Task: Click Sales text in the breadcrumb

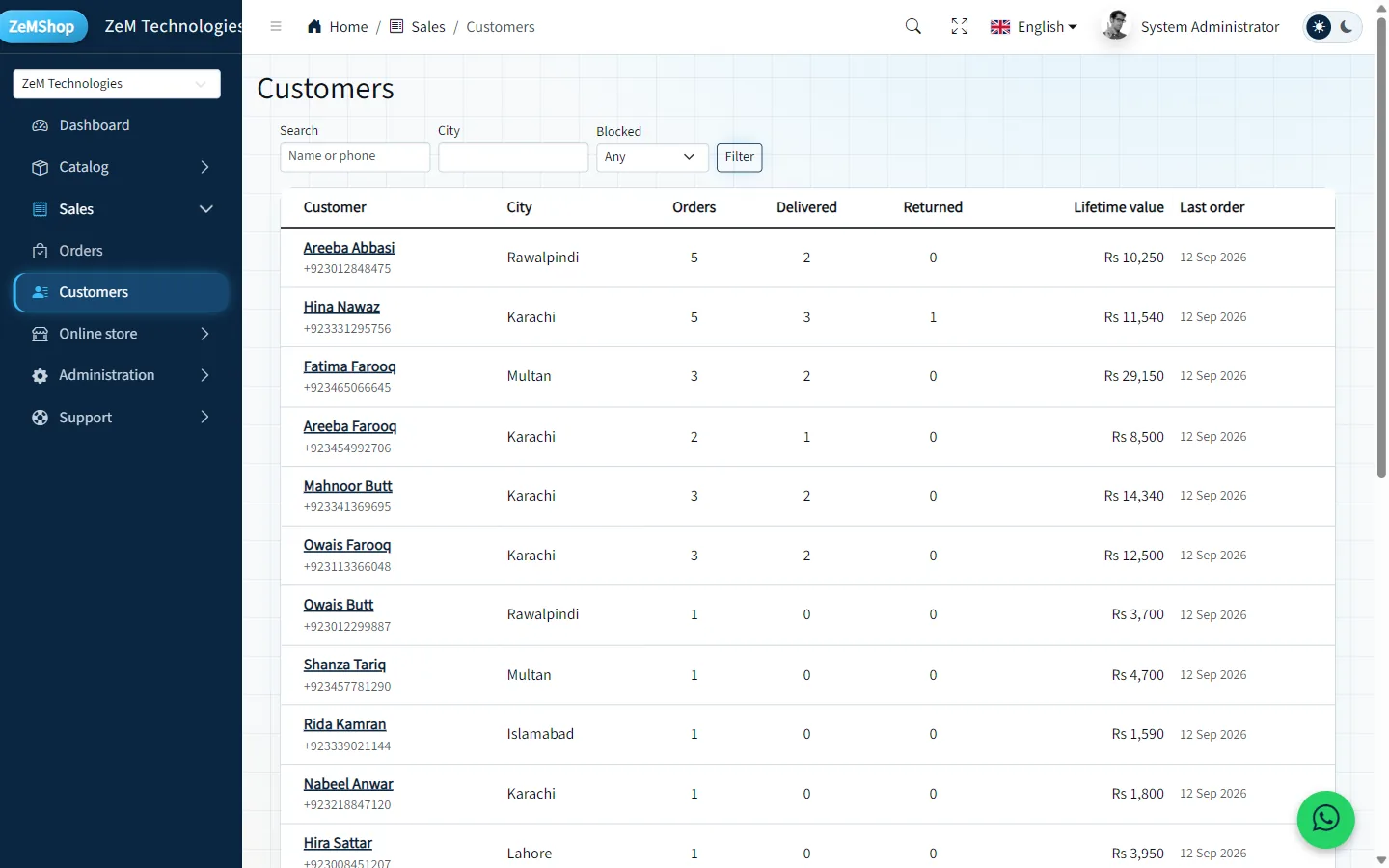Action: tap(428, 27)
